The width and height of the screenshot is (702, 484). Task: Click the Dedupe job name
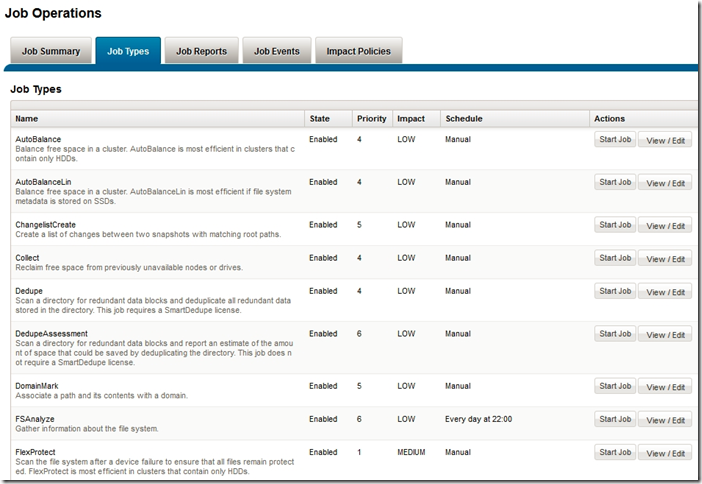tap(29, 291)
